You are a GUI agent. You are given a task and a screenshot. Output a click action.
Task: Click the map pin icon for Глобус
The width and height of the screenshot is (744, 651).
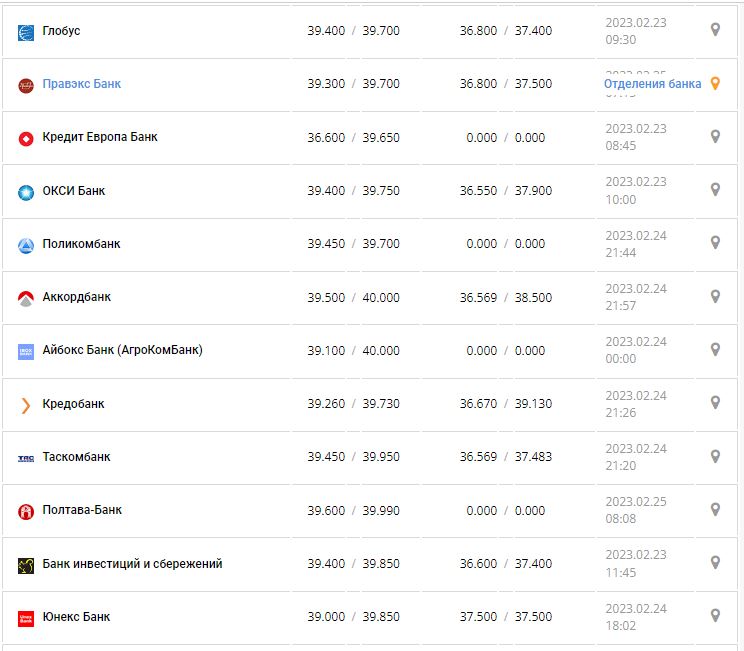pyautogui.click(x=715, y=30)
